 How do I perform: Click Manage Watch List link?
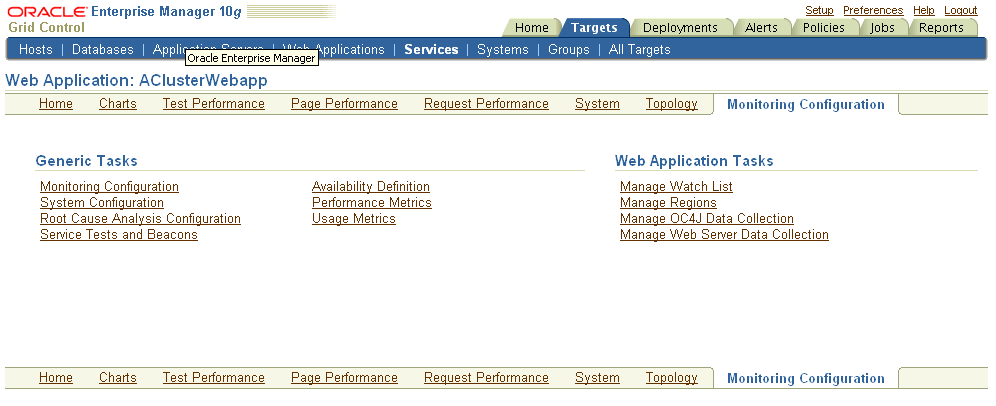coord(676,187)
